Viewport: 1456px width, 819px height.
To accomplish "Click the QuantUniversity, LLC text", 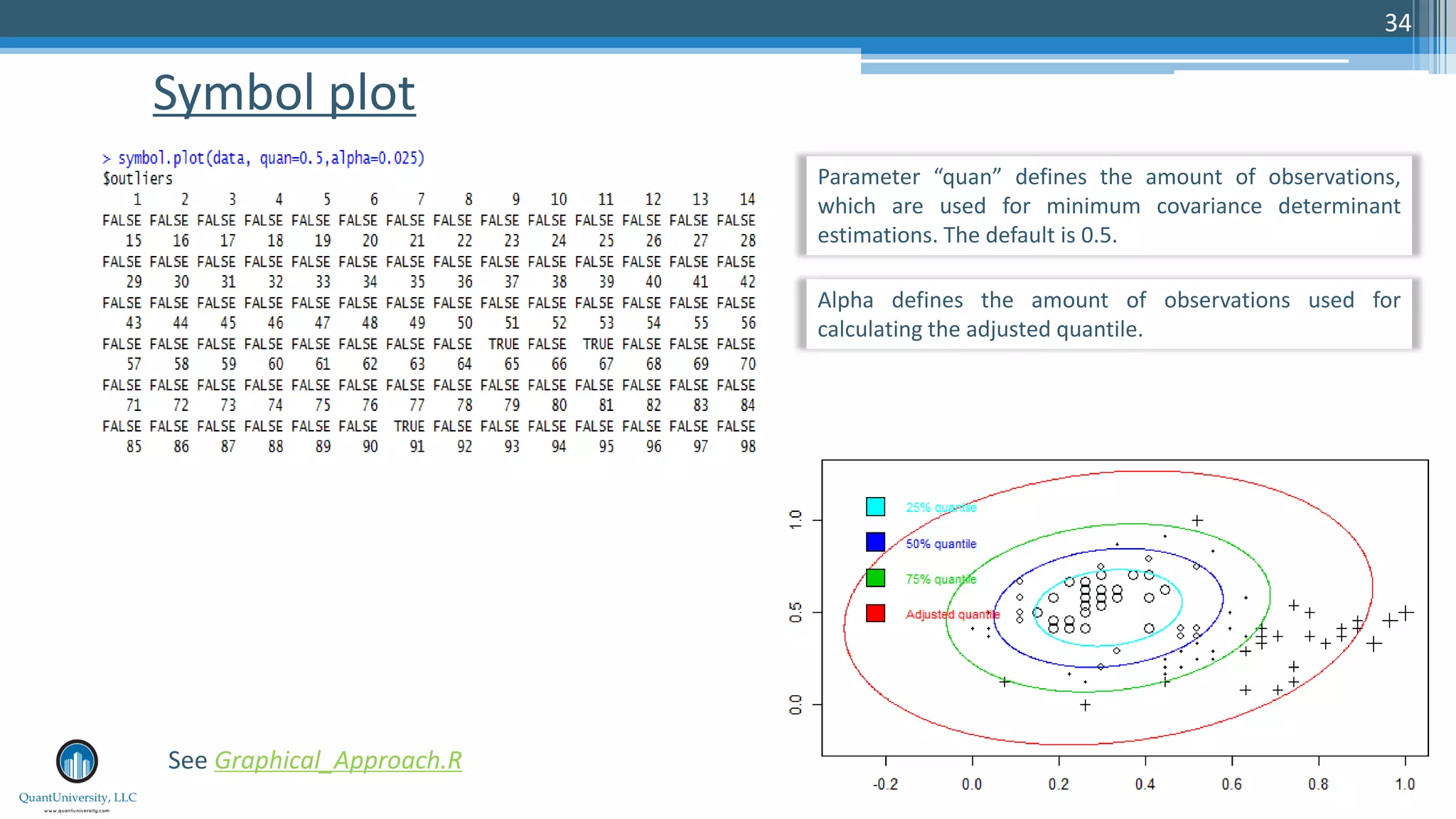I will tap(77, 798).
